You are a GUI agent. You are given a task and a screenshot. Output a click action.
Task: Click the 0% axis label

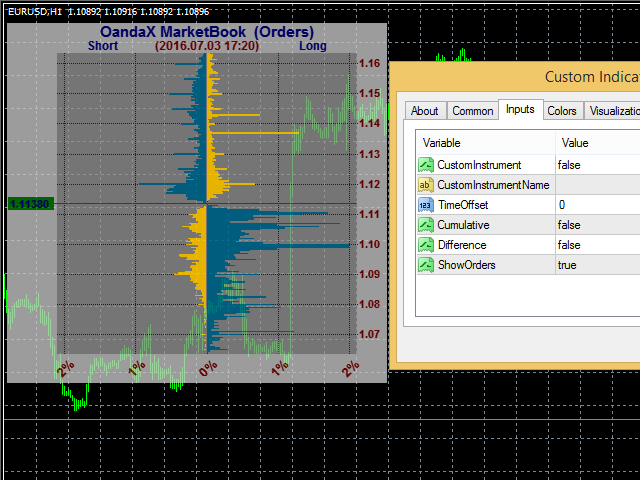(208, 369)
